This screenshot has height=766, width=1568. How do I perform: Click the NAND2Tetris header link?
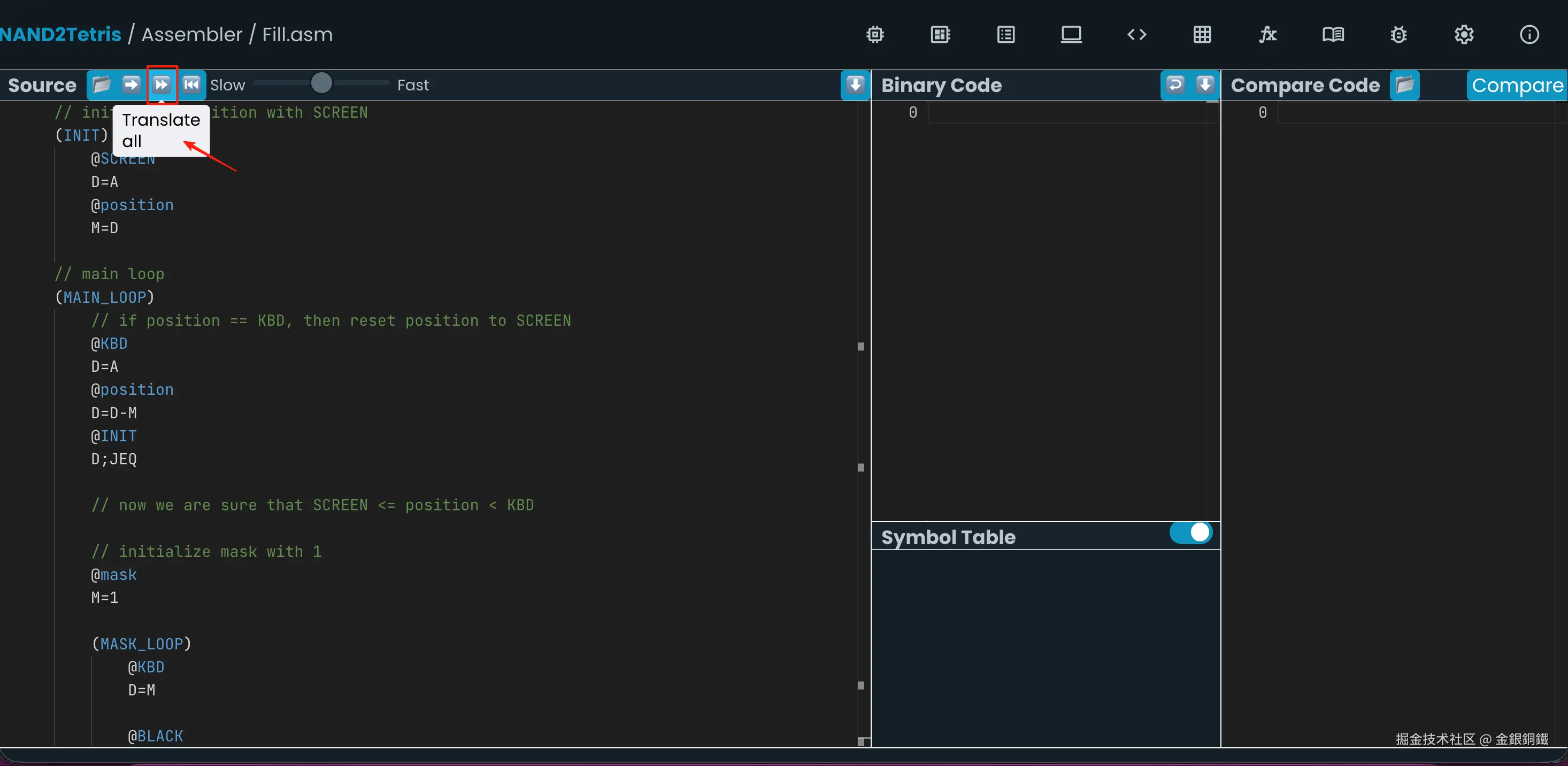[x=61, y=35]
